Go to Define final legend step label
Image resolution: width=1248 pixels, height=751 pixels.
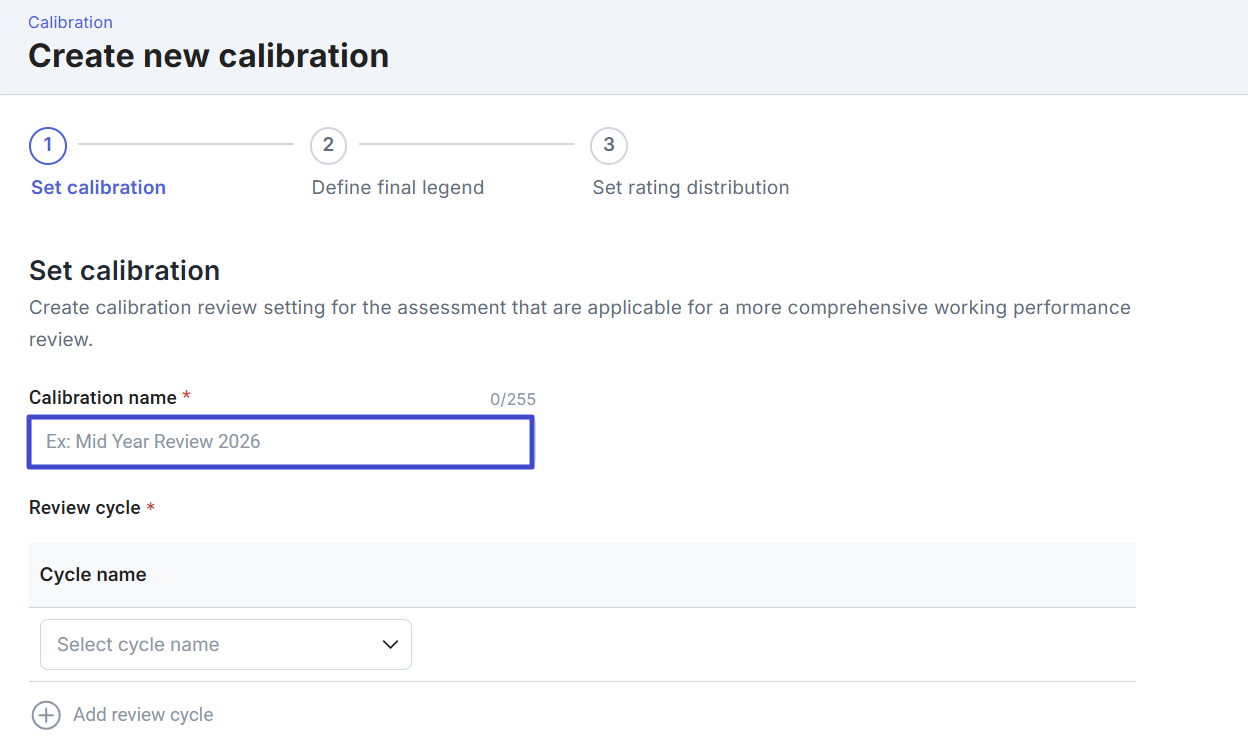pyautogui.click(x=397, y=188)
